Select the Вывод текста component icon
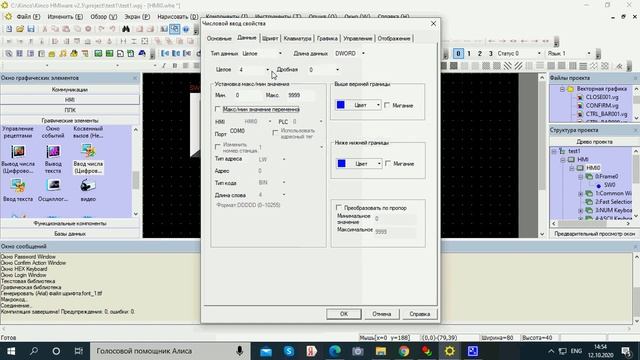 coord(53,152)
